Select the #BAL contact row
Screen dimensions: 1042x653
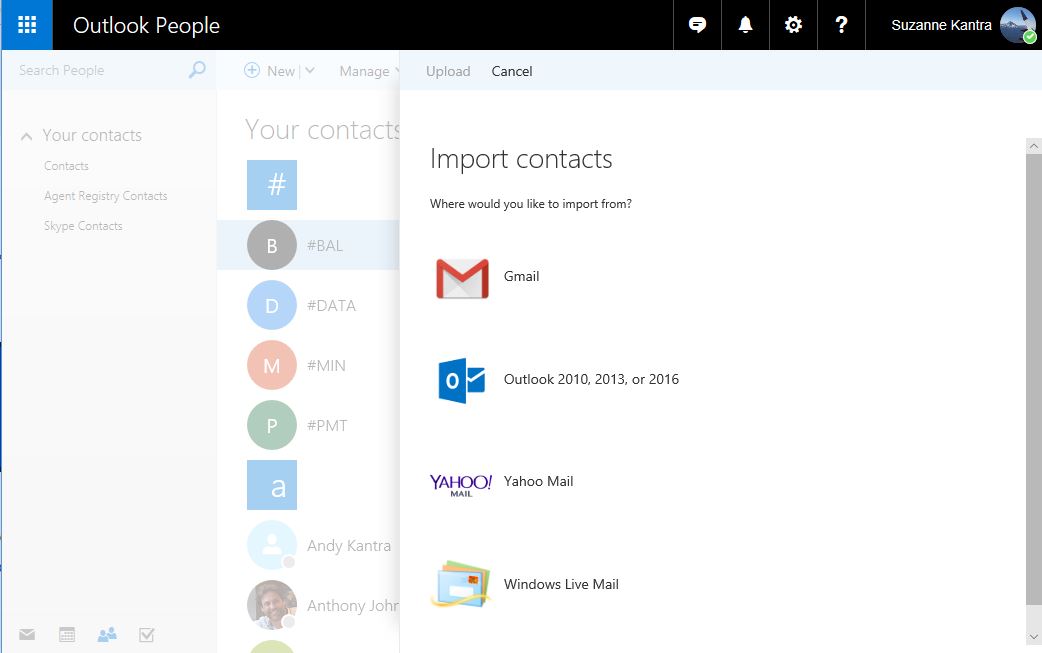click(308, 245)
